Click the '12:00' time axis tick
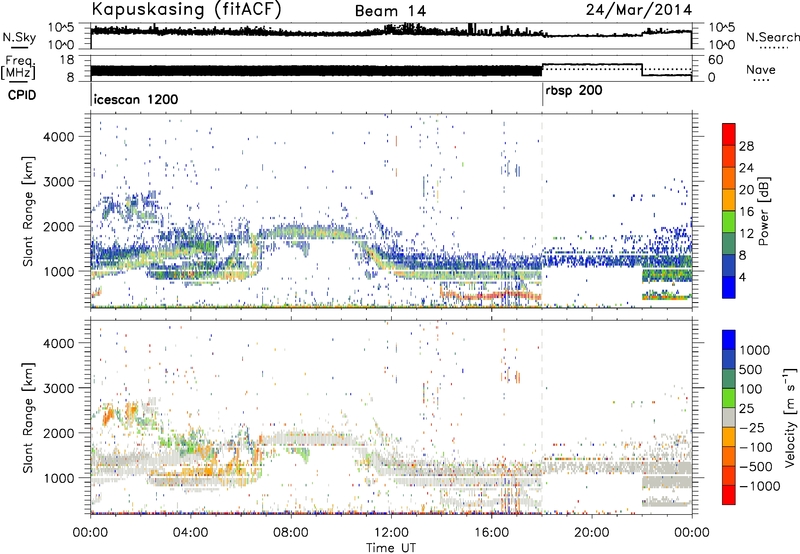The image size is (800, 554). [x=391, y=533]
